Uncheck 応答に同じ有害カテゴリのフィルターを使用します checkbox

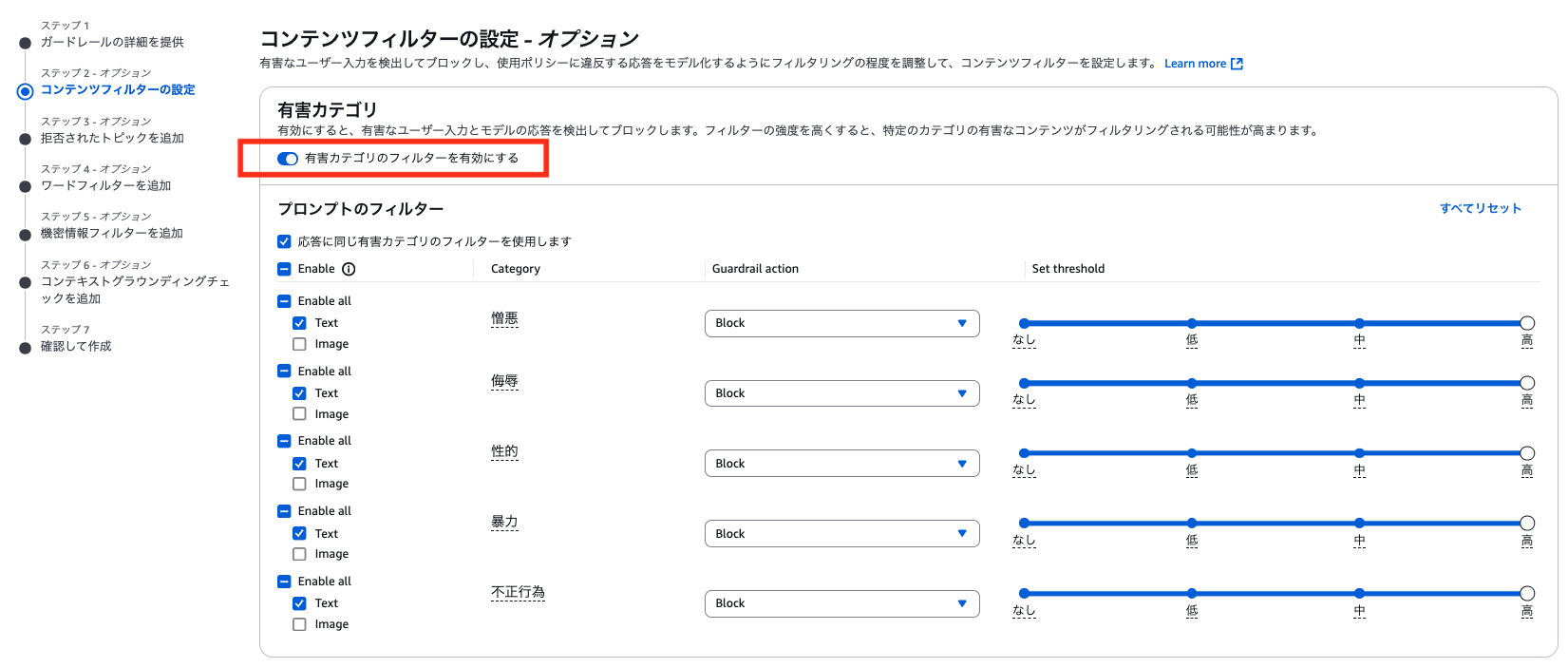(x=284, y=241)
